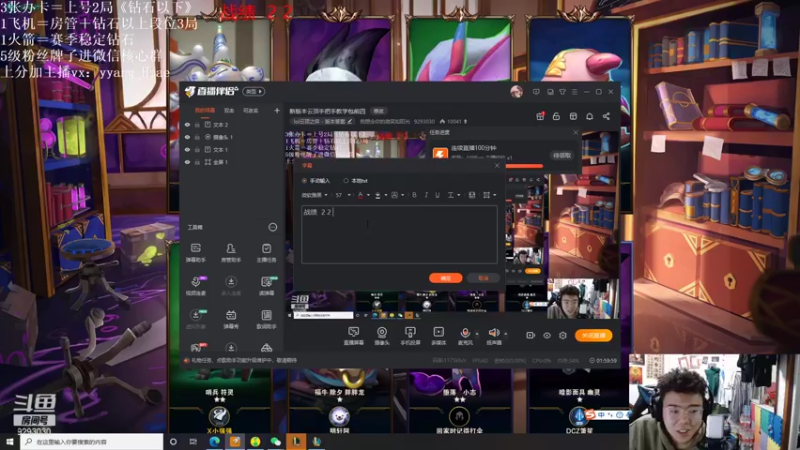Screen dimensions: 800x450
Task: Hide the 文本 1 source
Action: [187, 149]
